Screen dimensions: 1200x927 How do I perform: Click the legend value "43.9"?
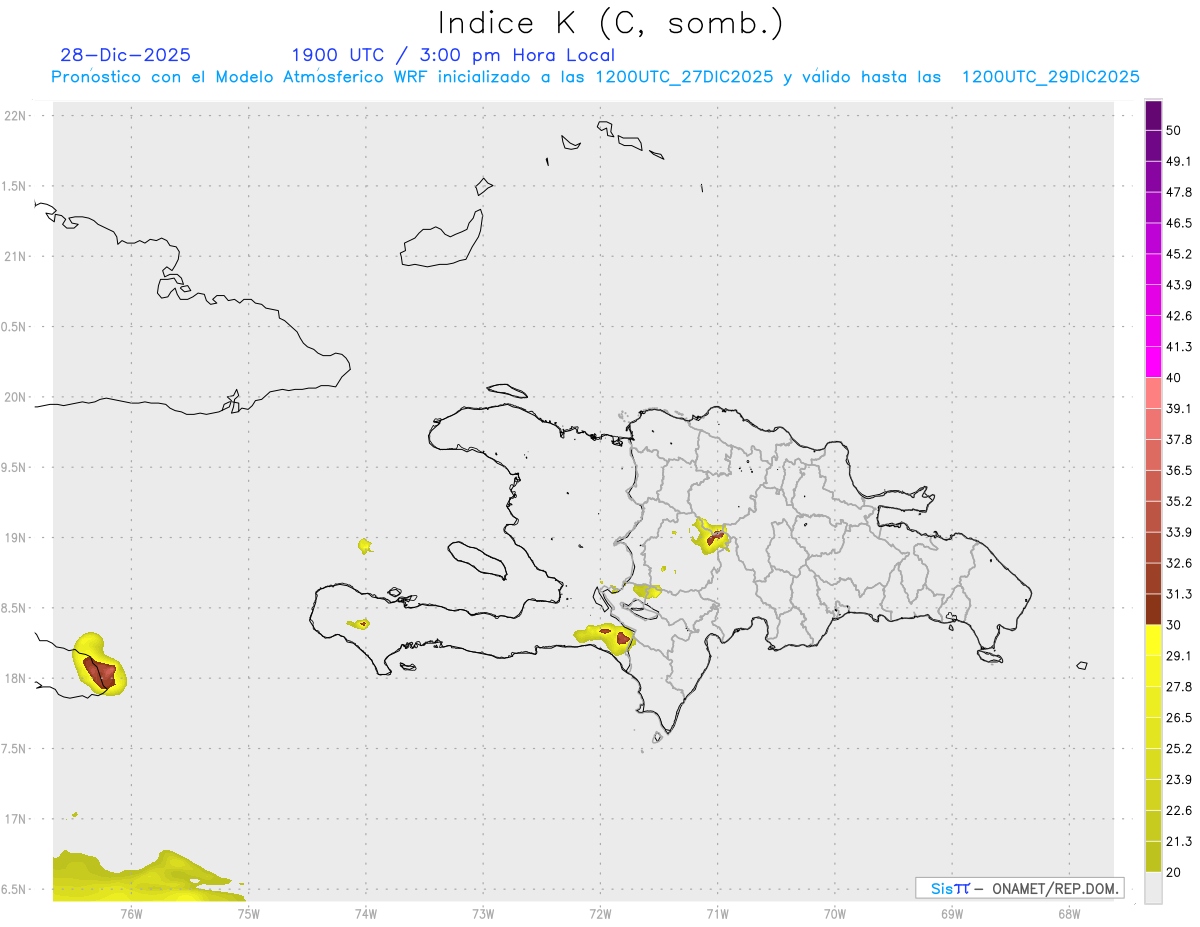coord(1179,285)
